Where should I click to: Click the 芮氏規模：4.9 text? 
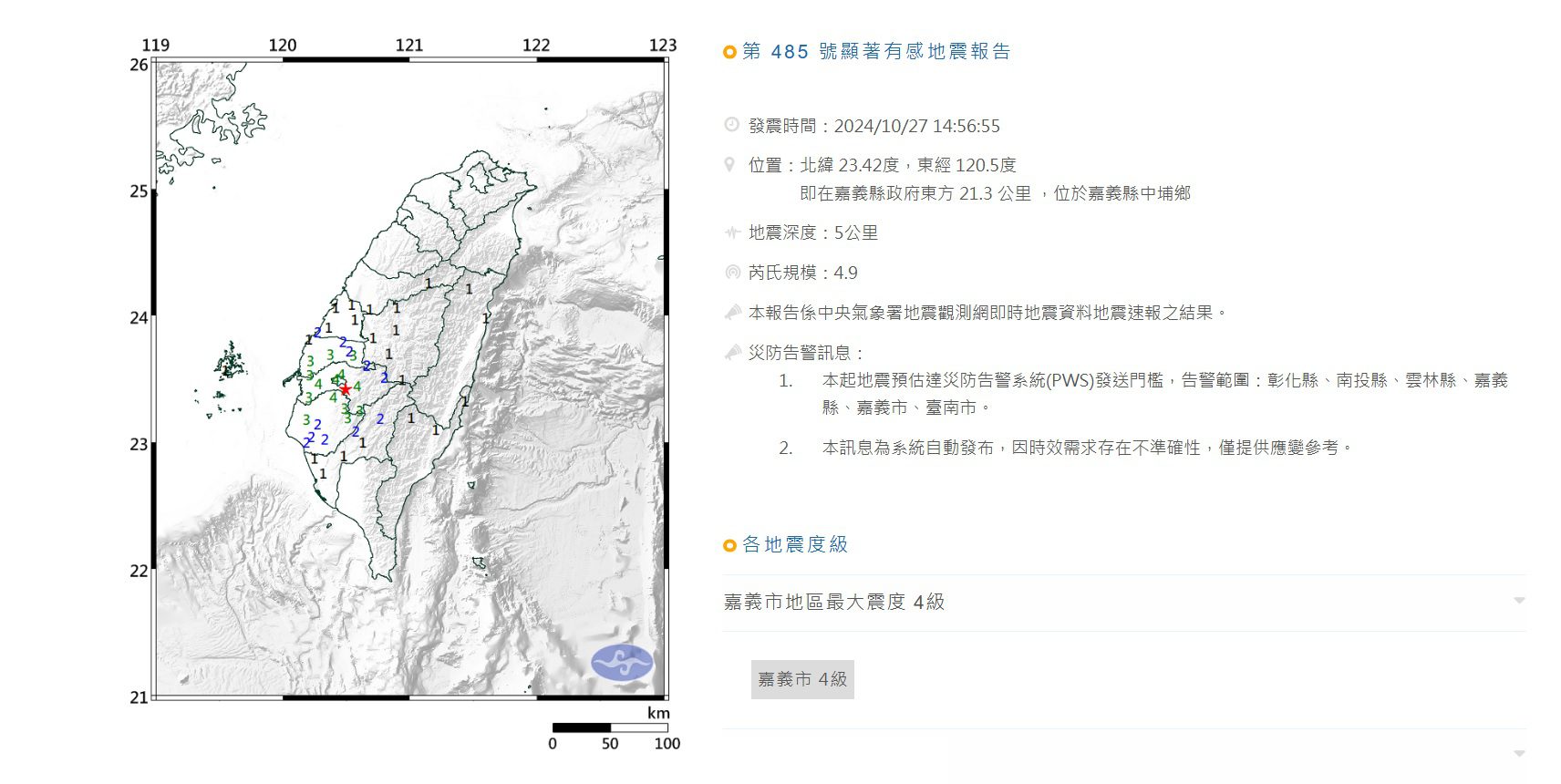[x=802, y=273]
